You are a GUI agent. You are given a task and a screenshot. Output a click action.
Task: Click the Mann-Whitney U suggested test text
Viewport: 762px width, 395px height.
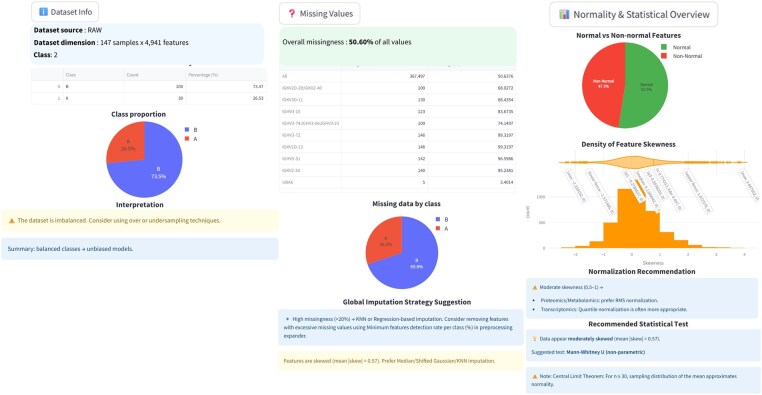point(606,352)
